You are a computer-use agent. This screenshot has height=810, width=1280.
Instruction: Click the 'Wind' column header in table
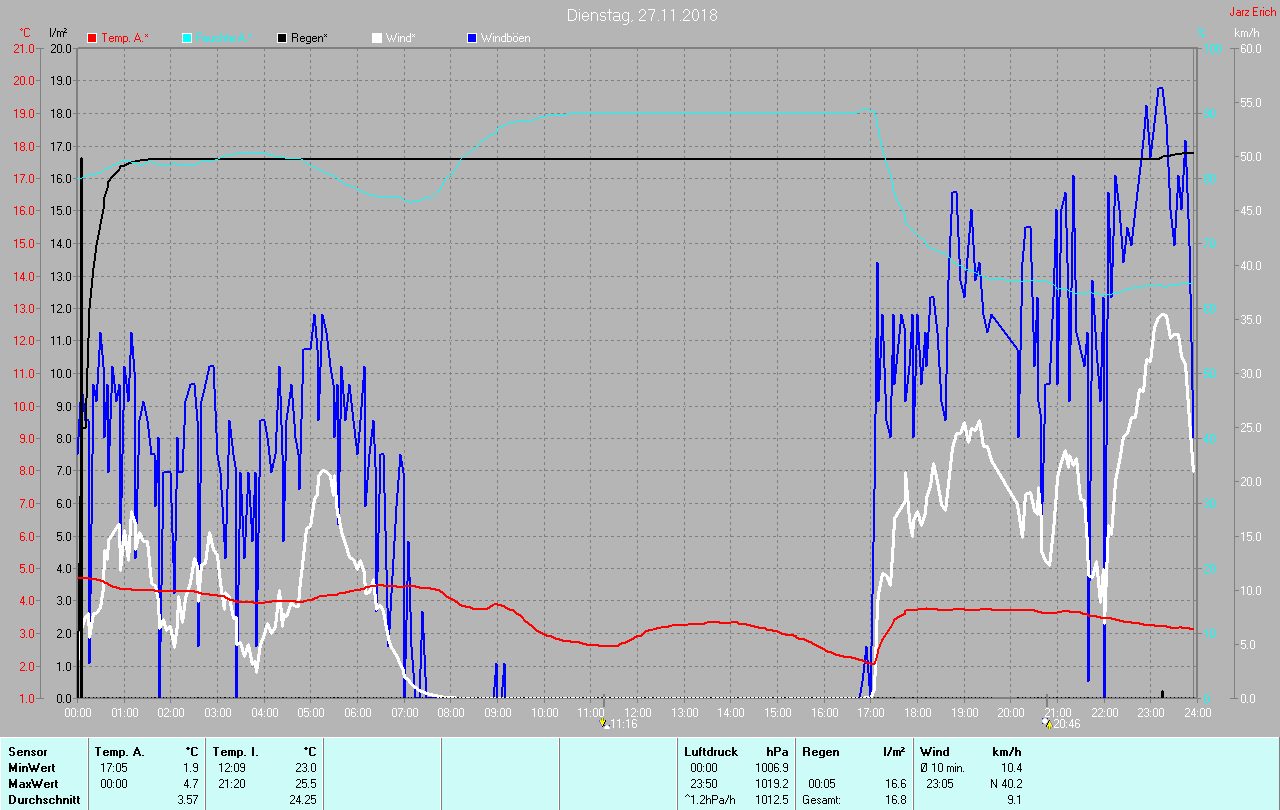point(935,752)
